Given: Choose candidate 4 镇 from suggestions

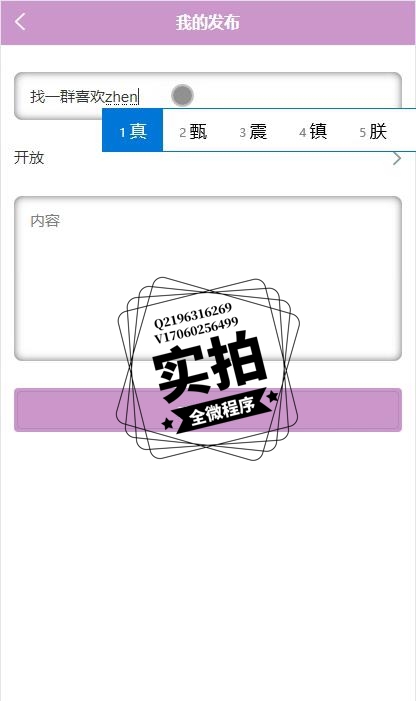Looking at the screenshot, I should tap(313, 131).
